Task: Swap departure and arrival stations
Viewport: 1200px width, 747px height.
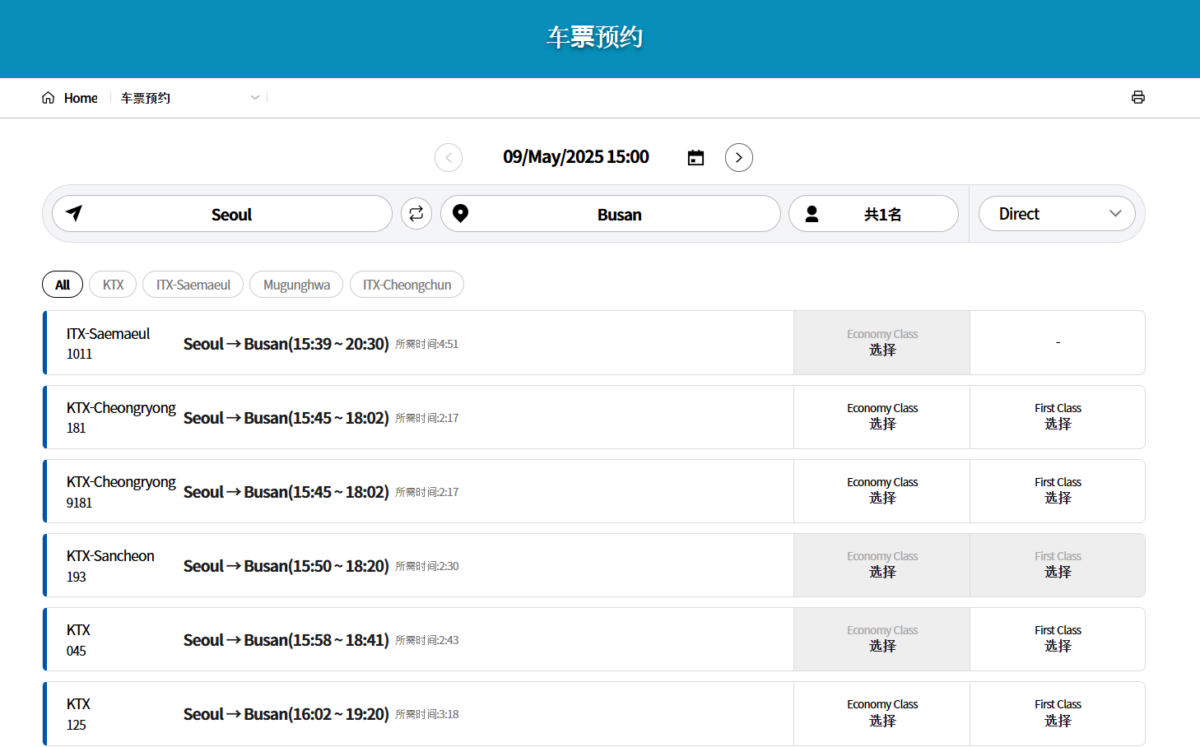Action: pos(416,214)
